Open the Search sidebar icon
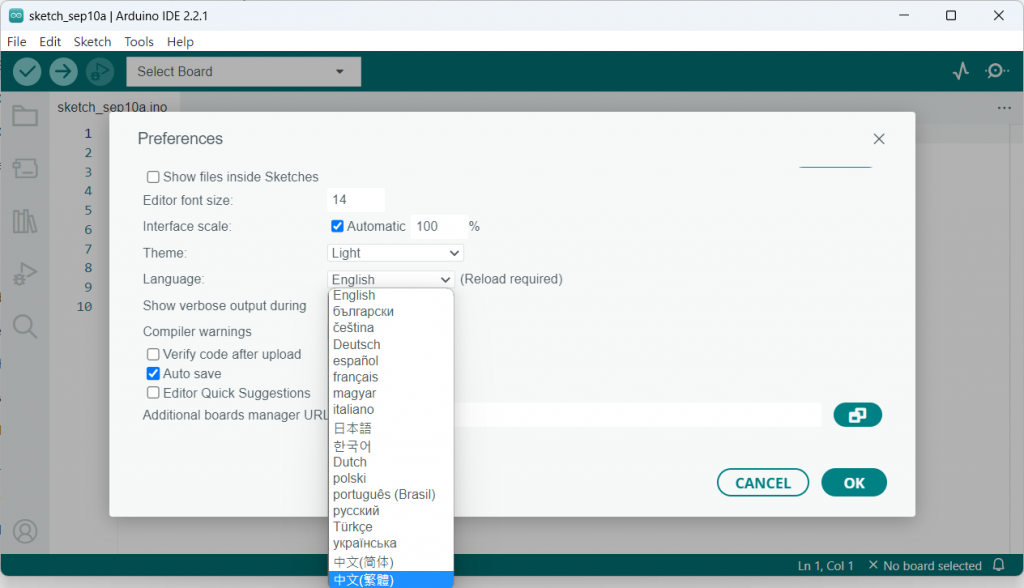Screen dimensions: 1024x588 coord(25,326)
